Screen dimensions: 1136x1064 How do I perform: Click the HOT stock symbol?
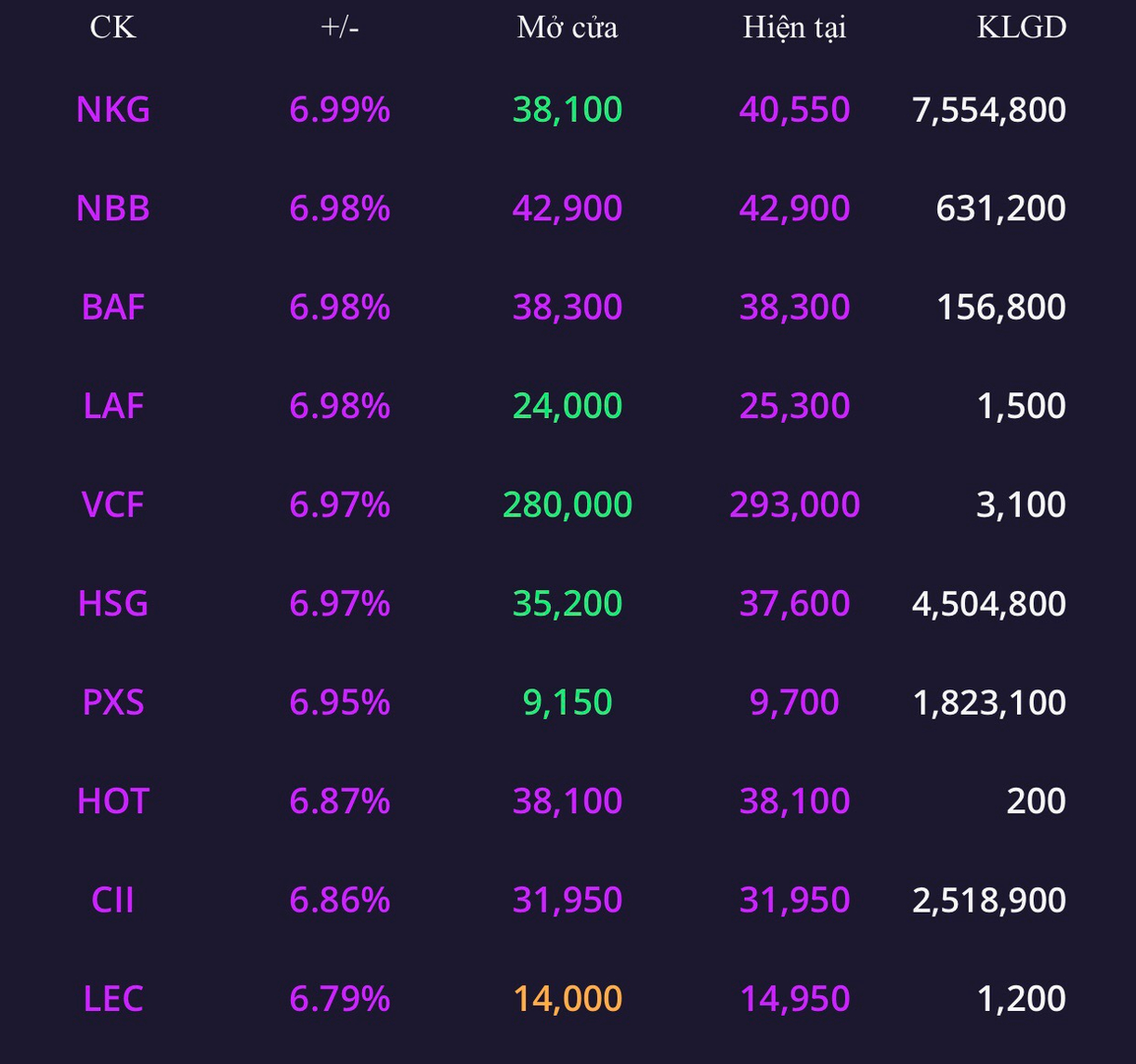(113, 801)
